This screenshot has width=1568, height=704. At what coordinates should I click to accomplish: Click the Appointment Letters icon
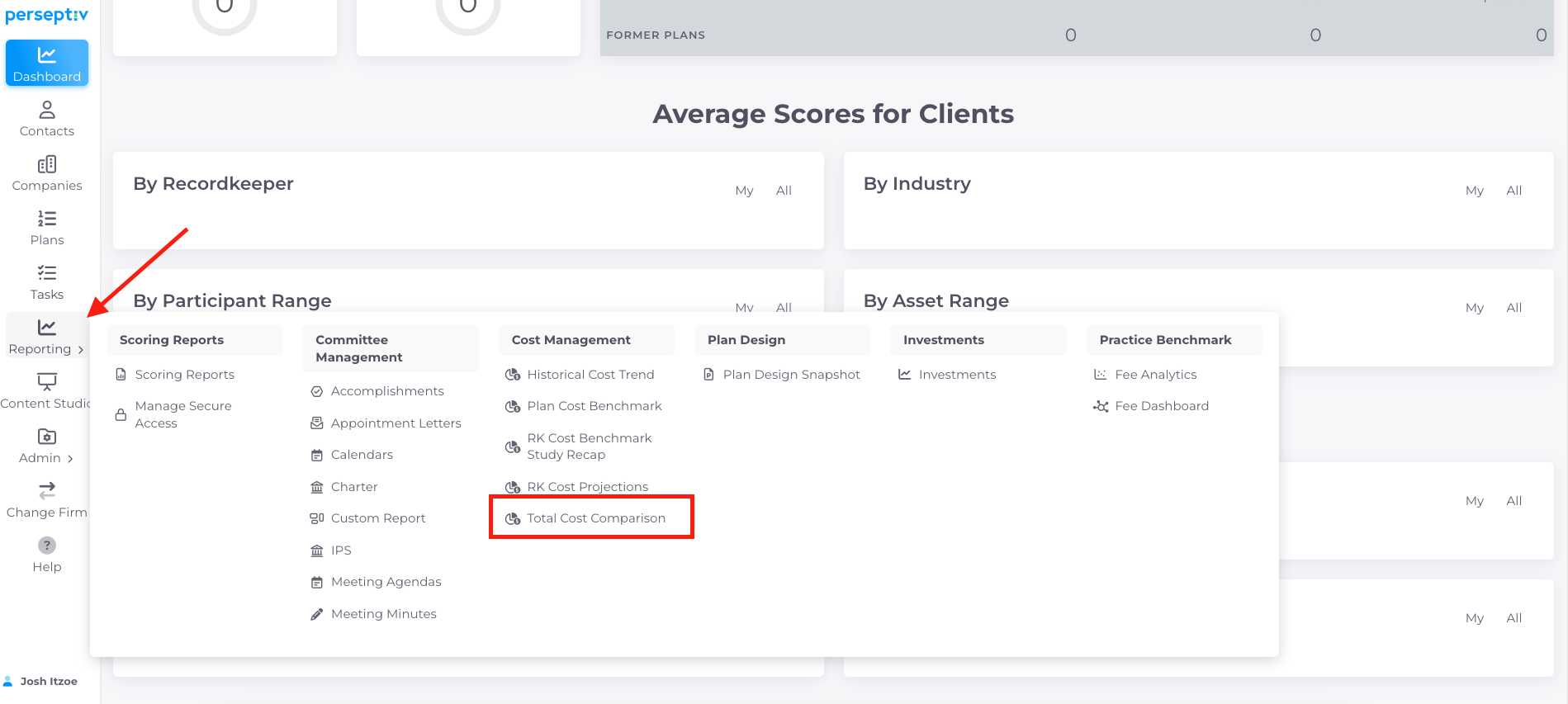[317, 423]
